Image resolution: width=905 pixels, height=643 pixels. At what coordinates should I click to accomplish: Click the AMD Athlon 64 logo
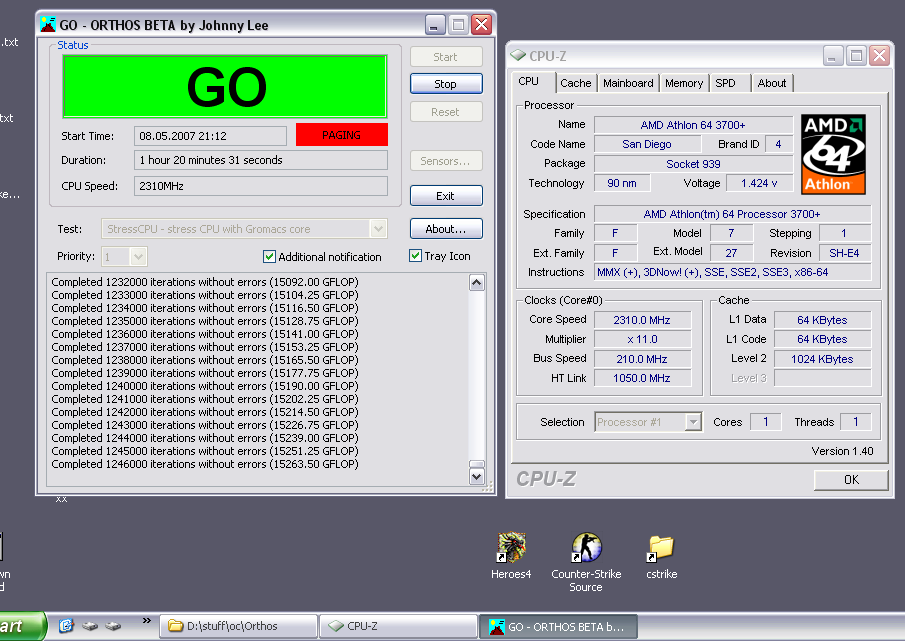pyautogui.click(x=833, y=154)
